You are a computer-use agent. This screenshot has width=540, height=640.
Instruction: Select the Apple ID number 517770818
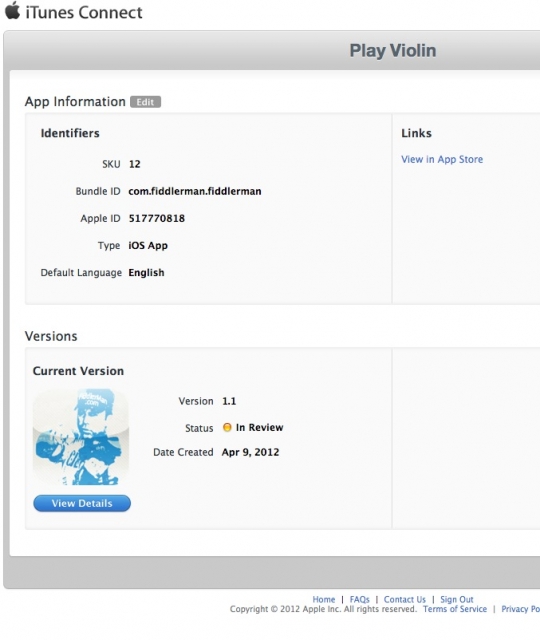pyautogui.click(x=157, y=218)
